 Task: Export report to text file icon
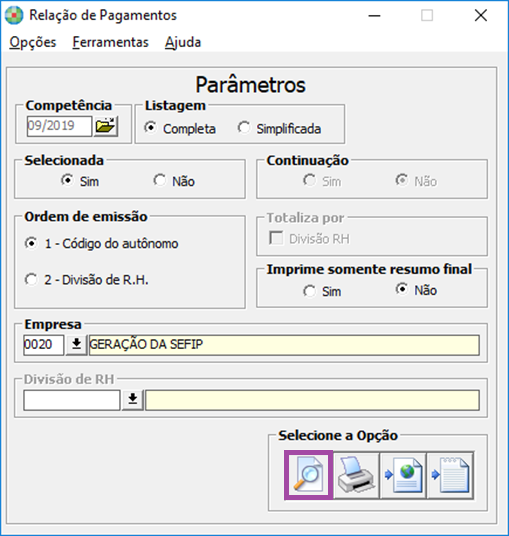click(x=451, y=475)
